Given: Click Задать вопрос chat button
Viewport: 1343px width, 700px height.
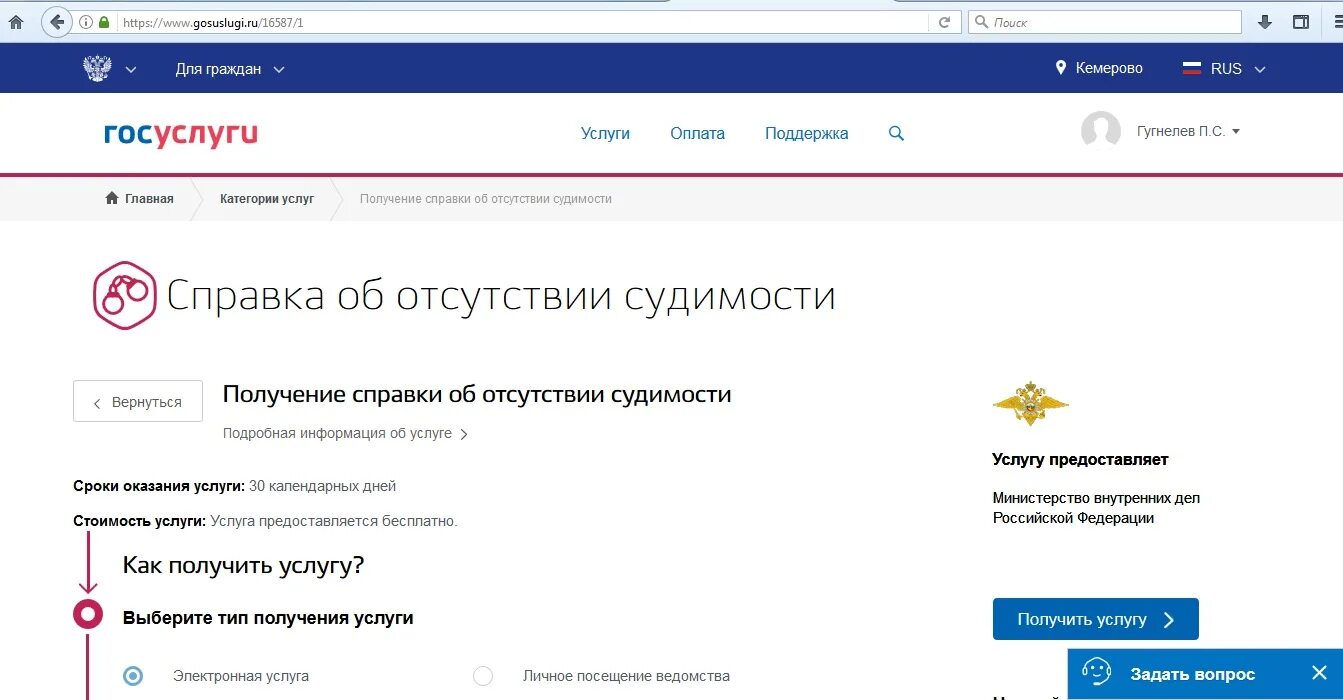Looking at the screenshot, I should point(1192,674).
